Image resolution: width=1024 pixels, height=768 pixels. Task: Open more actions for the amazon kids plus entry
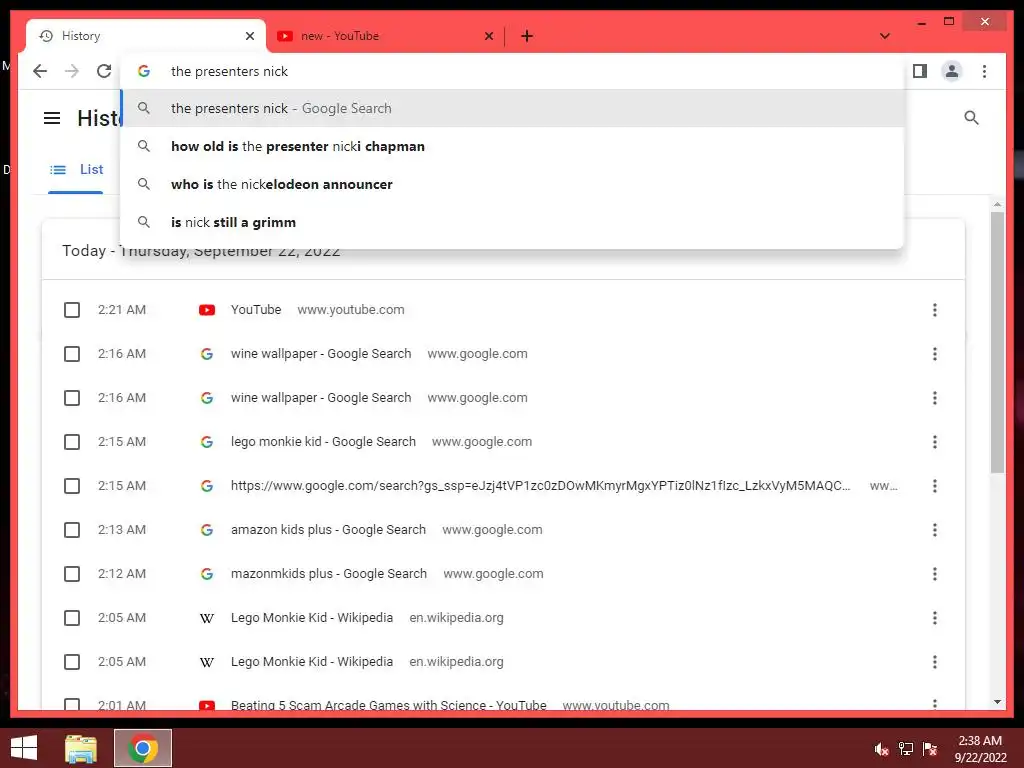pos(935,530)
